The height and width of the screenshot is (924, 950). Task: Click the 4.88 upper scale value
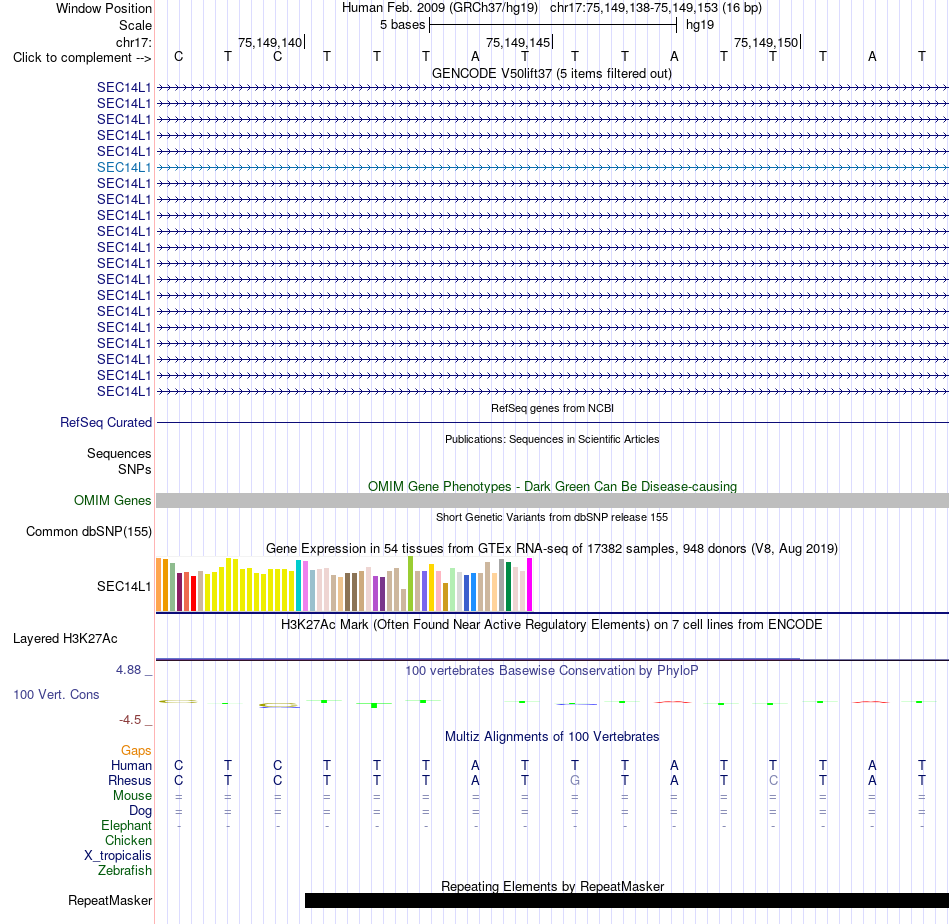(x=128, y=670)
